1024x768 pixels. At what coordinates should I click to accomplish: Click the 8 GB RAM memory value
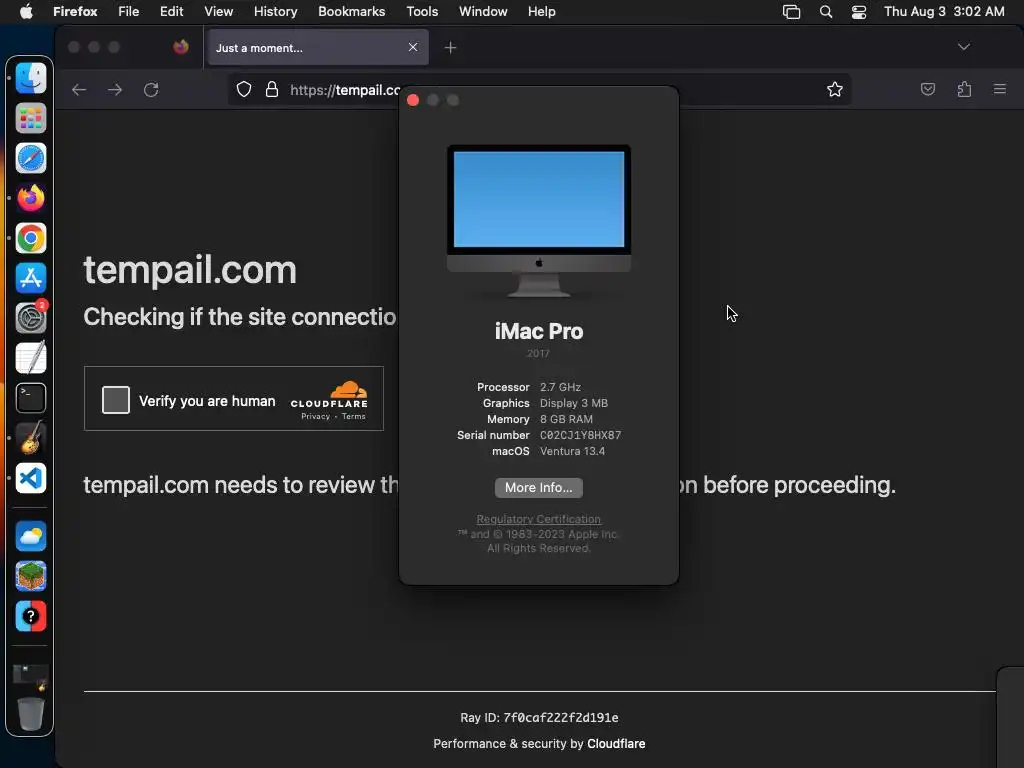pos(566,419)
